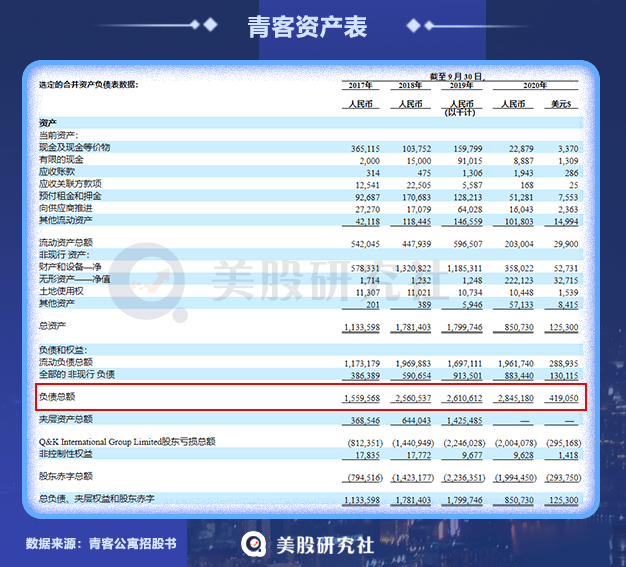Click the value 14,994 in US dollar column
Viewport: 626px width, 567px height.
tap(566, 222)
